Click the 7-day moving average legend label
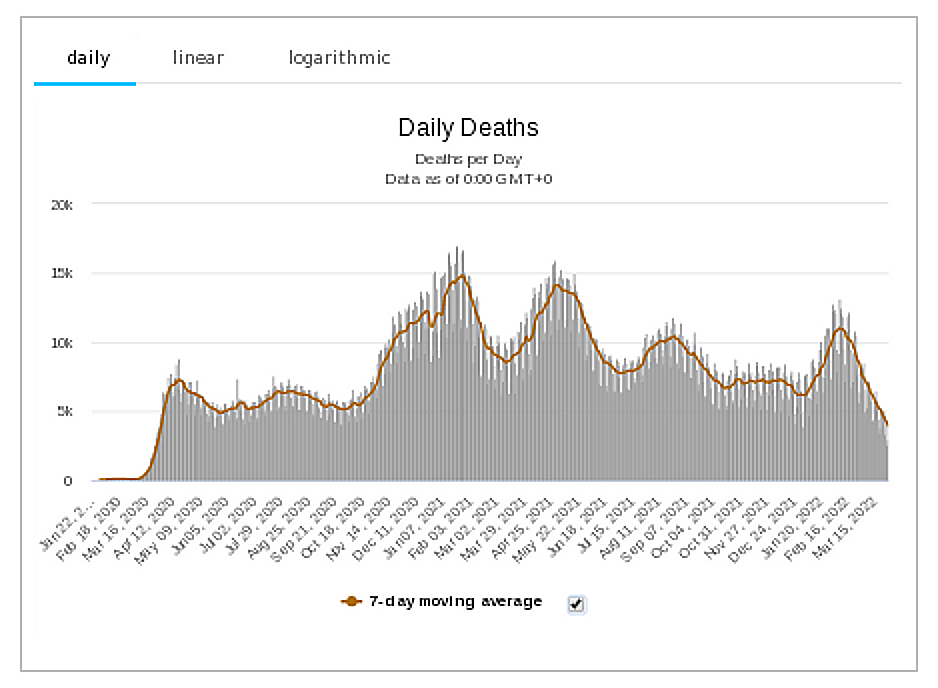The height and width of the screenshot is (688, 938). 455,602
